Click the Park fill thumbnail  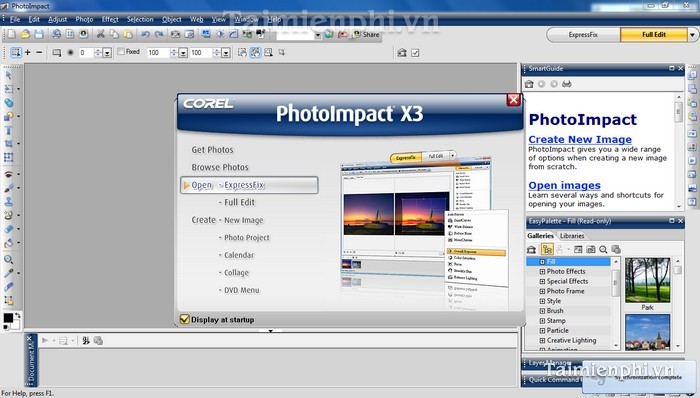click(x=647, y=280)
